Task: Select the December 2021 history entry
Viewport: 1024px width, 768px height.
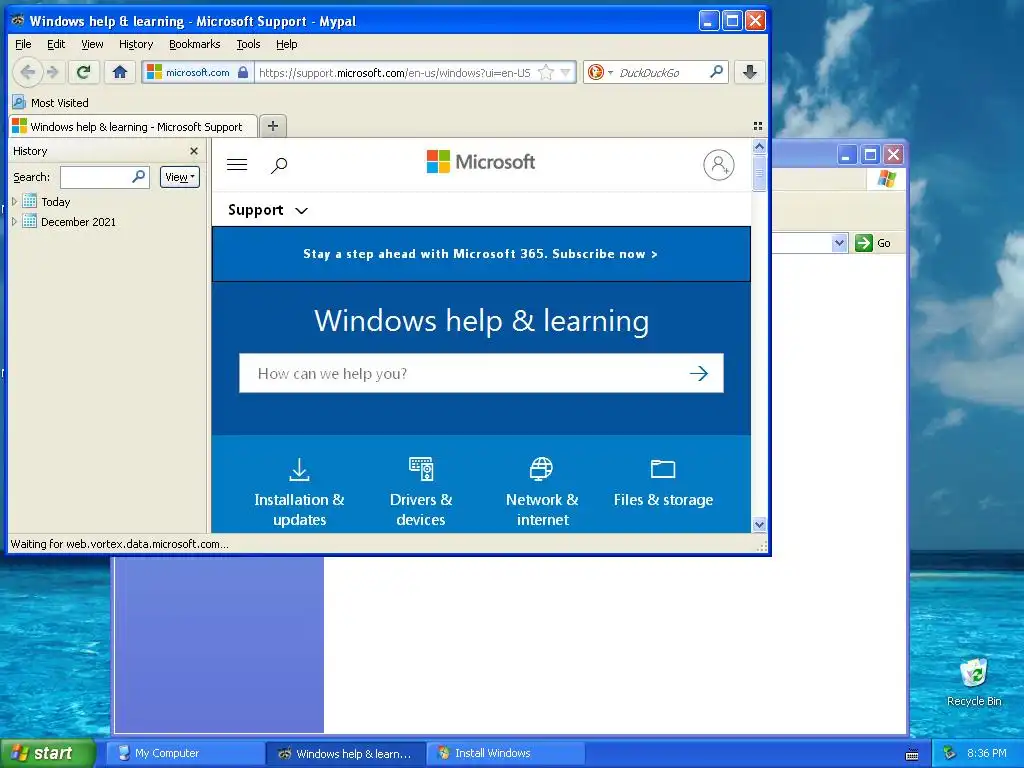Action: point(78,221)
